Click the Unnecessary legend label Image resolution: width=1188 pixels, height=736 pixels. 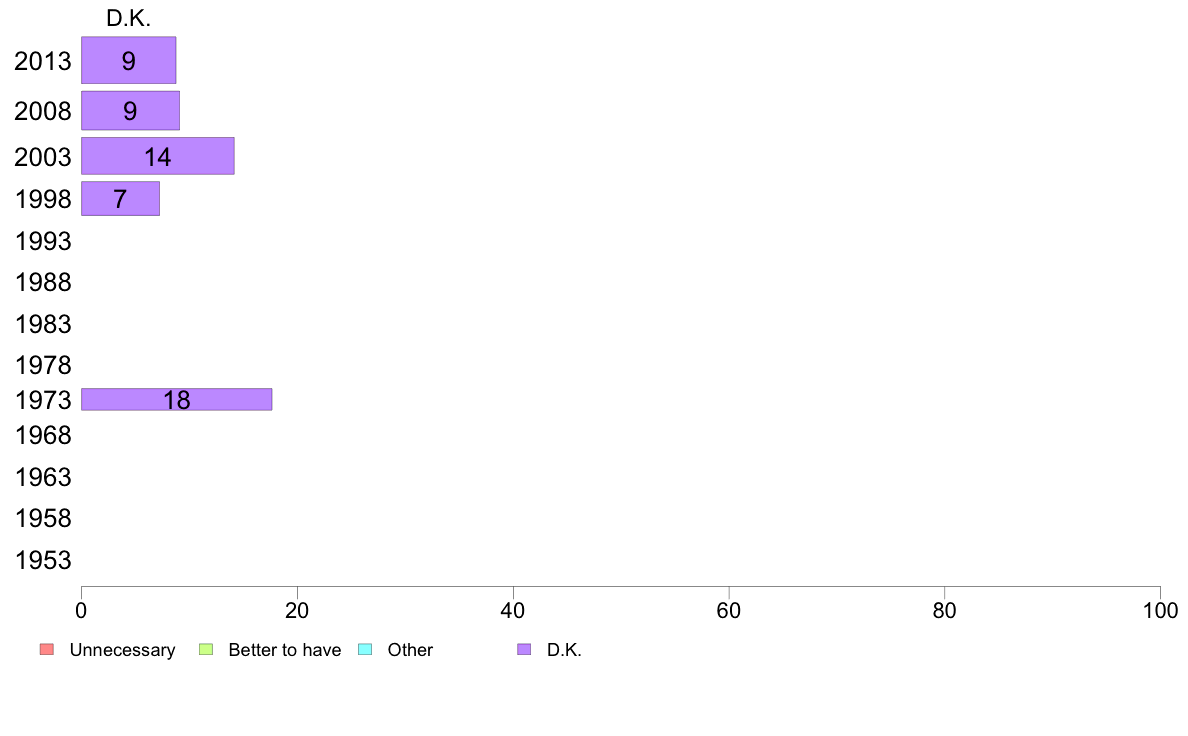122,650
